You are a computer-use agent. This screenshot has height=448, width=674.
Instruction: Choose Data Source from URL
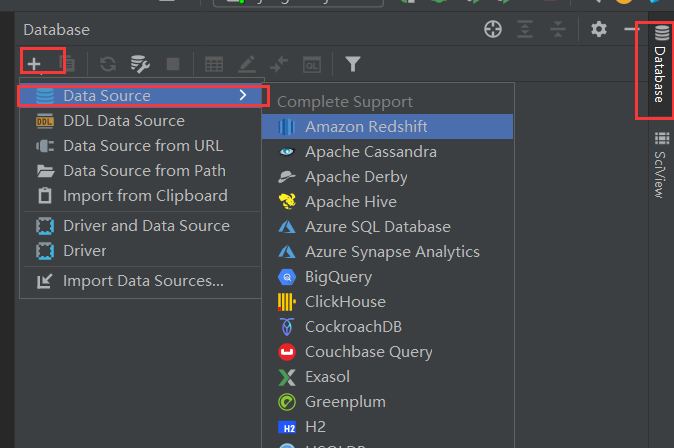[141, 146]
